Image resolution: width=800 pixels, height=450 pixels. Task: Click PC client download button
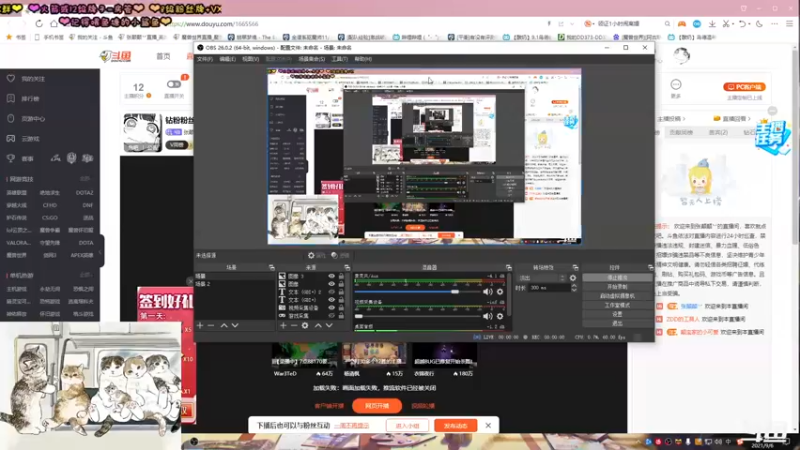(744, 87)
